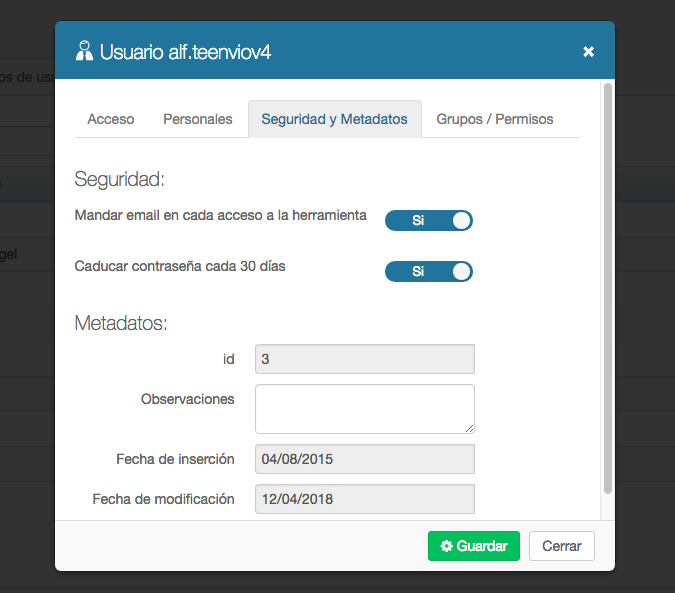Image resolution: width=675 pixels, height=593 pixels.
Task: Click the dialog's vertical scrollbar
Action: (607, 290)
